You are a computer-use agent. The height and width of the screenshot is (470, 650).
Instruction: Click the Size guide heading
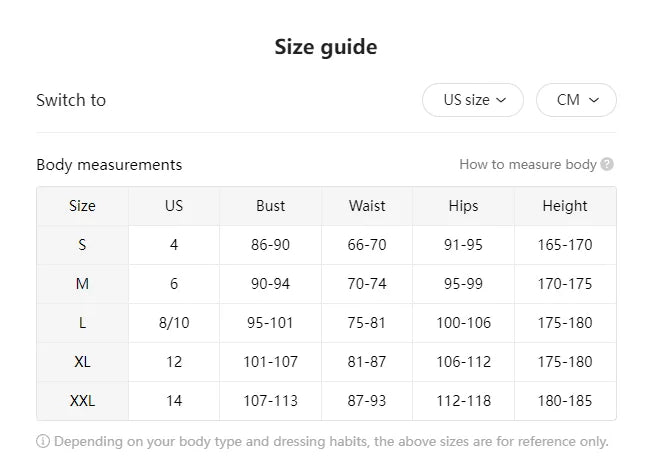(x=326, y=47)
